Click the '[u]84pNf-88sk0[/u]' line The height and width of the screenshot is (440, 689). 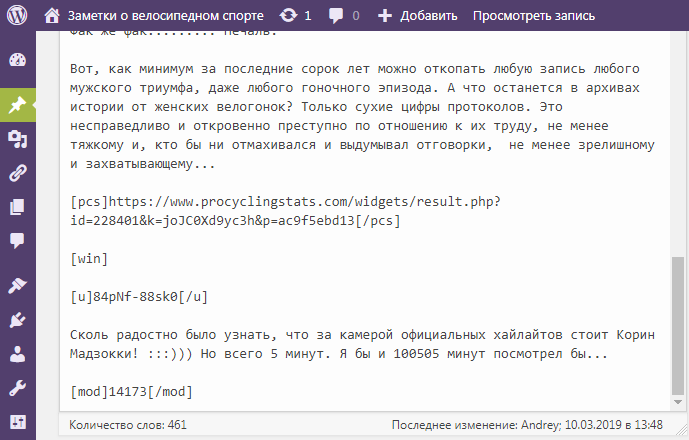coord(139,297)
